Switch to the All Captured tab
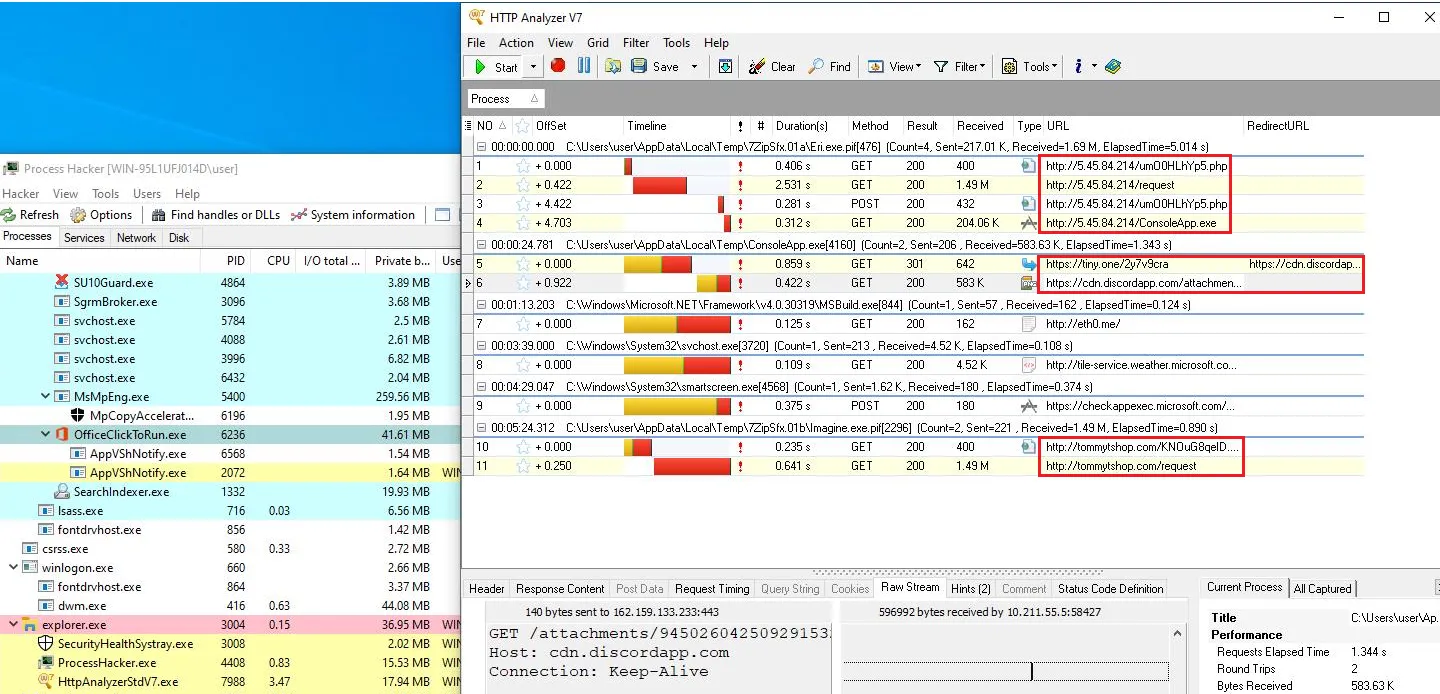1440x694 pixels. [1322, 589]
